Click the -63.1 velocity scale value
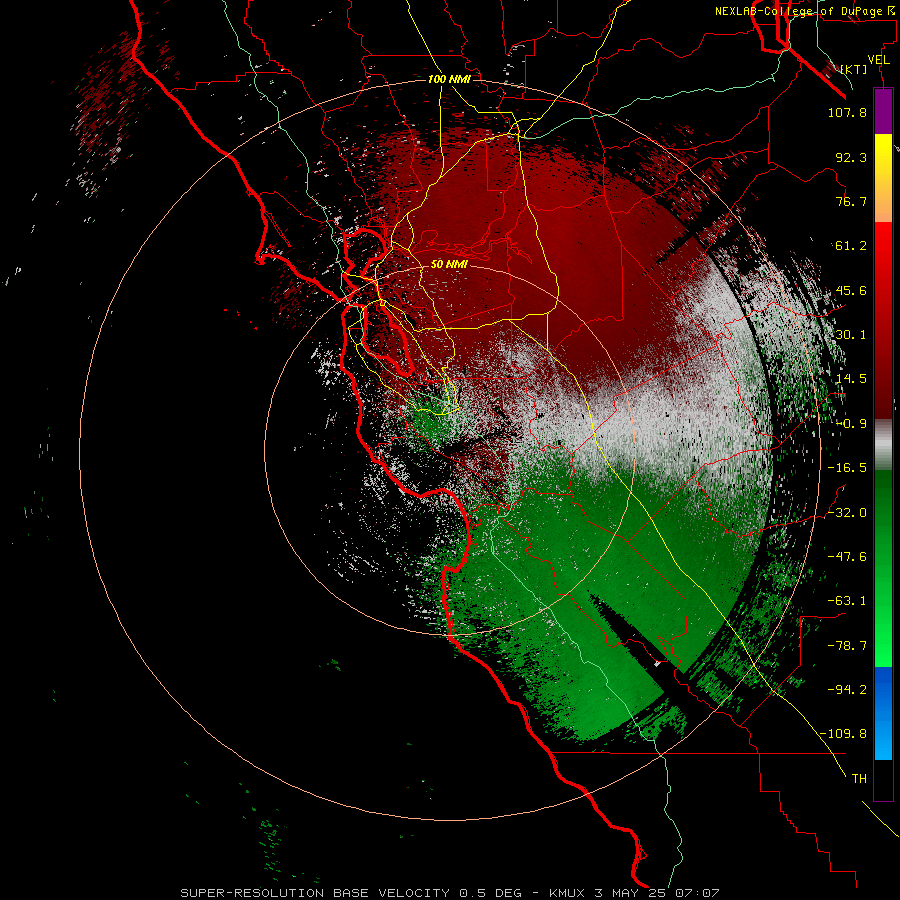This screenshot has width=900, height=900. coord(847,601)
